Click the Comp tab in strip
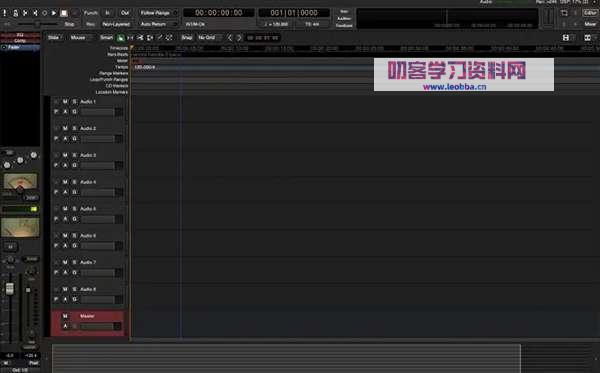Screen dimensions: 600x373 [20, 41]
